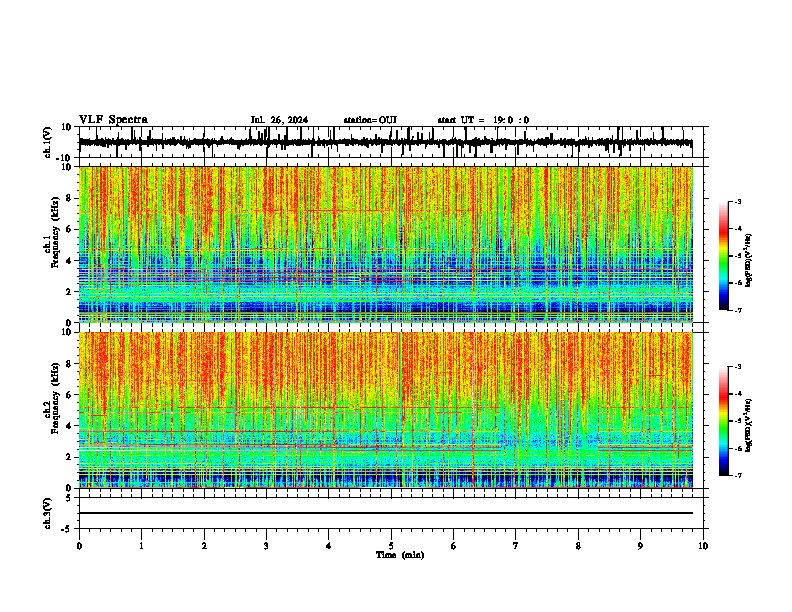
Task: Click the ch.3(V) axis label
Action: [48, 513]
